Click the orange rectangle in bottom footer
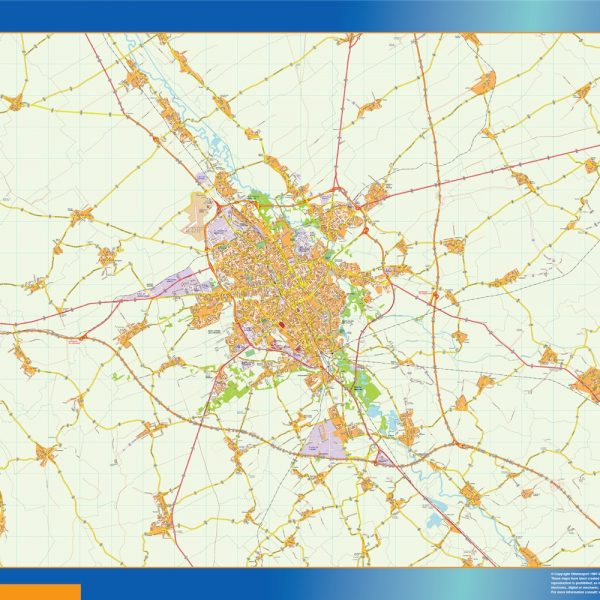The height and width of the screenshot is (600, 600). [x=40, y=592]
